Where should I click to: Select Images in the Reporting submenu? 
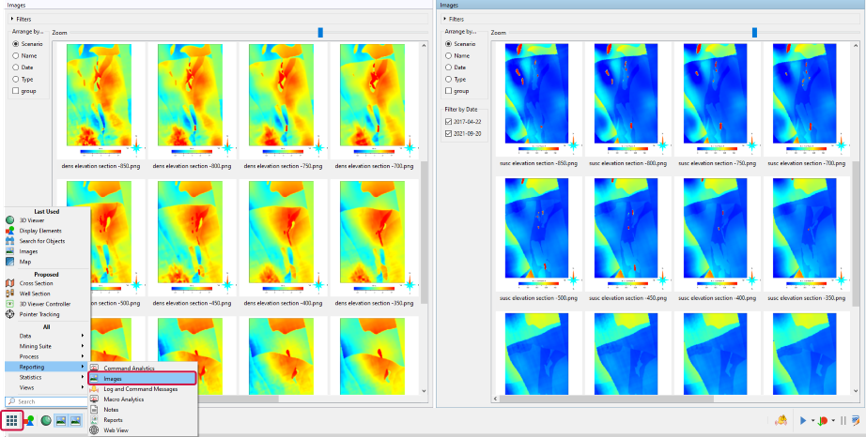[142, 378]
